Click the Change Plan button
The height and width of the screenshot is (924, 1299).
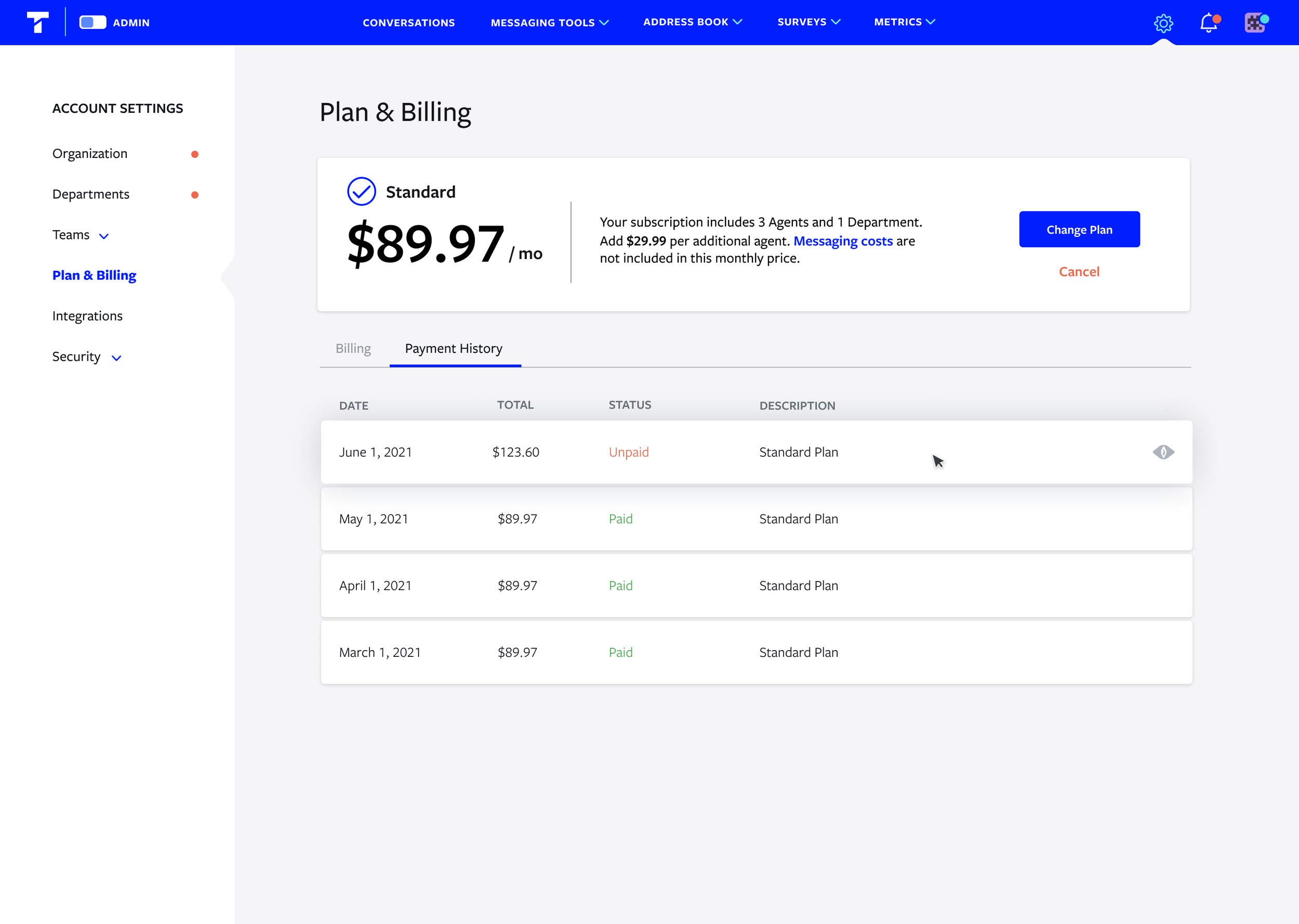[1079, 229]
